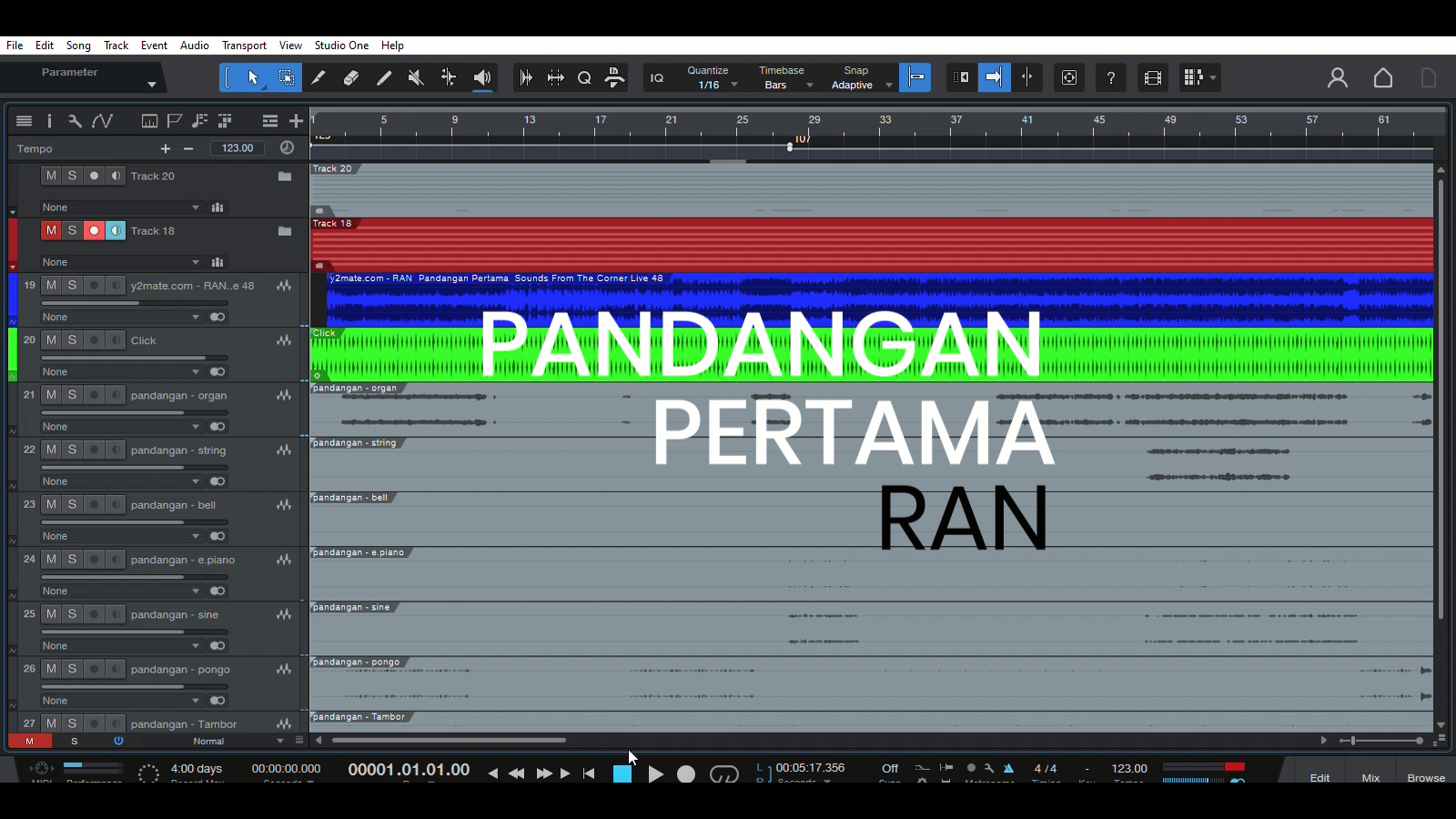Go to the Start page home icon

[1383, 78]
